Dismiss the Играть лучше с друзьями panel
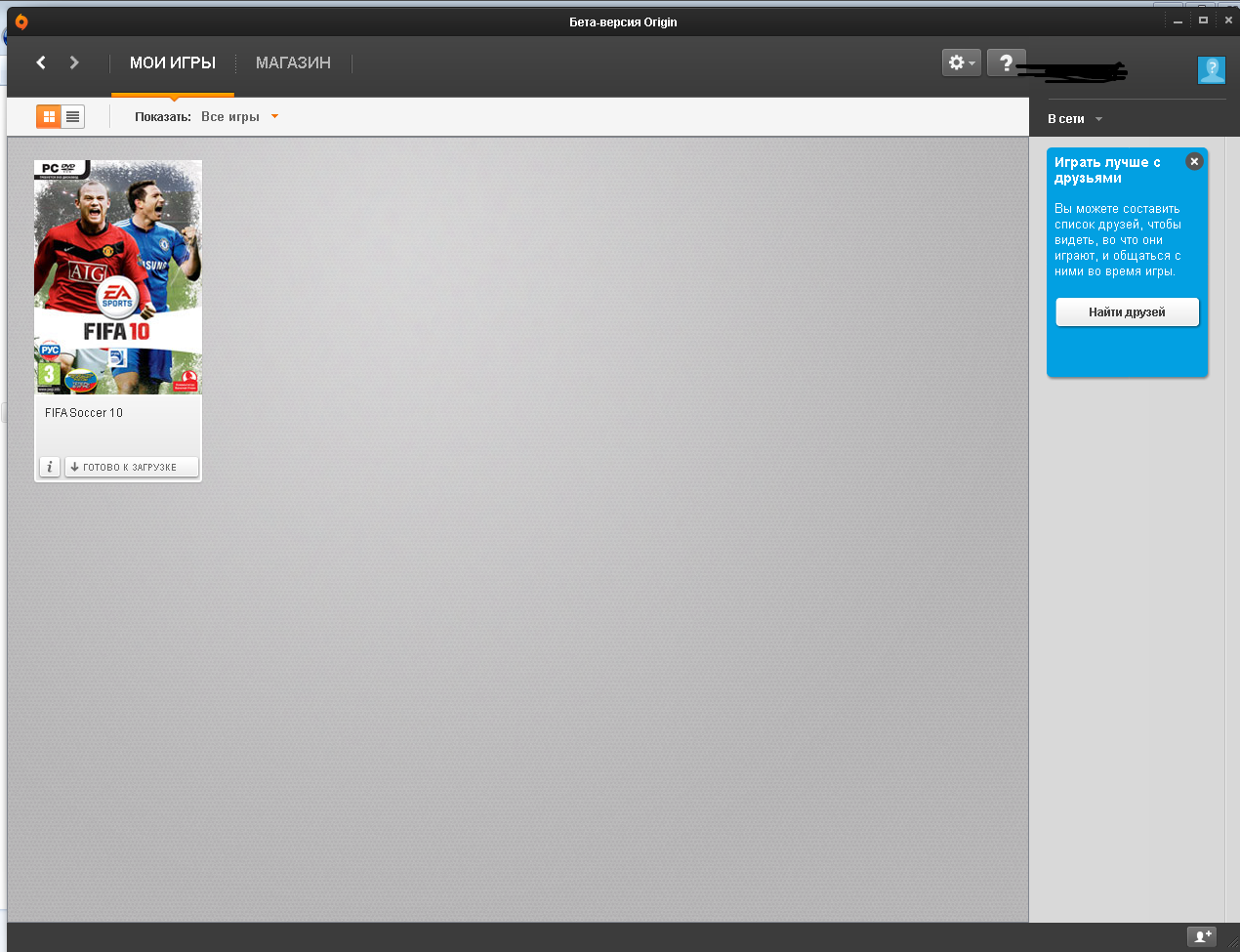 click(1194, 161)
